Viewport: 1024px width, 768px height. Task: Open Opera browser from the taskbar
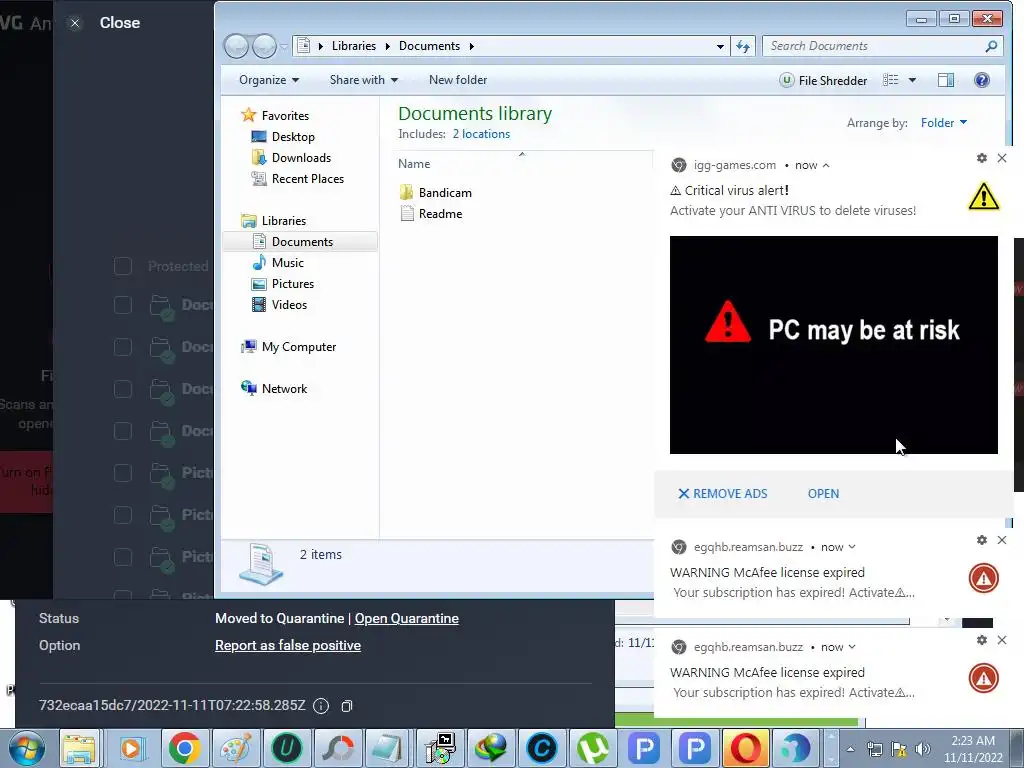pyautogui.click(x=745, y=748)
